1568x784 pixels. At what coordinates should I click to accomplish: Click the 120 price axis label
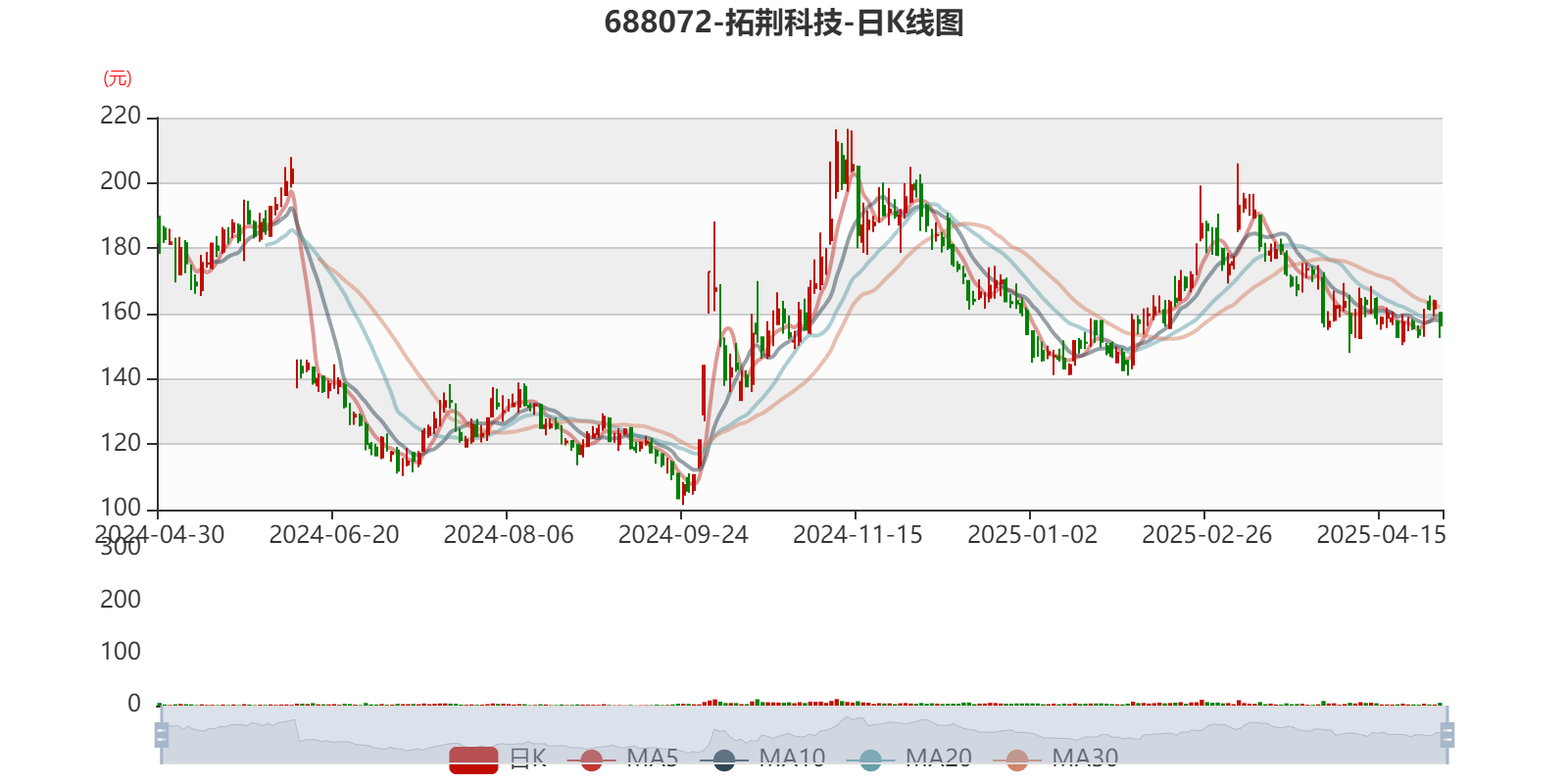click(121, 442)
